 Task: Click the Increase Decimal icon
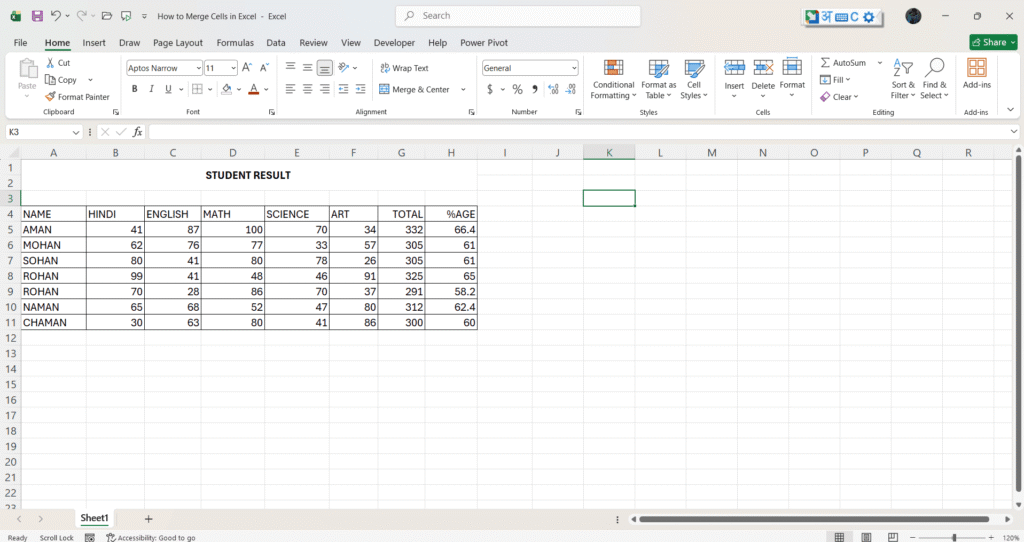[x=553, y=89]
